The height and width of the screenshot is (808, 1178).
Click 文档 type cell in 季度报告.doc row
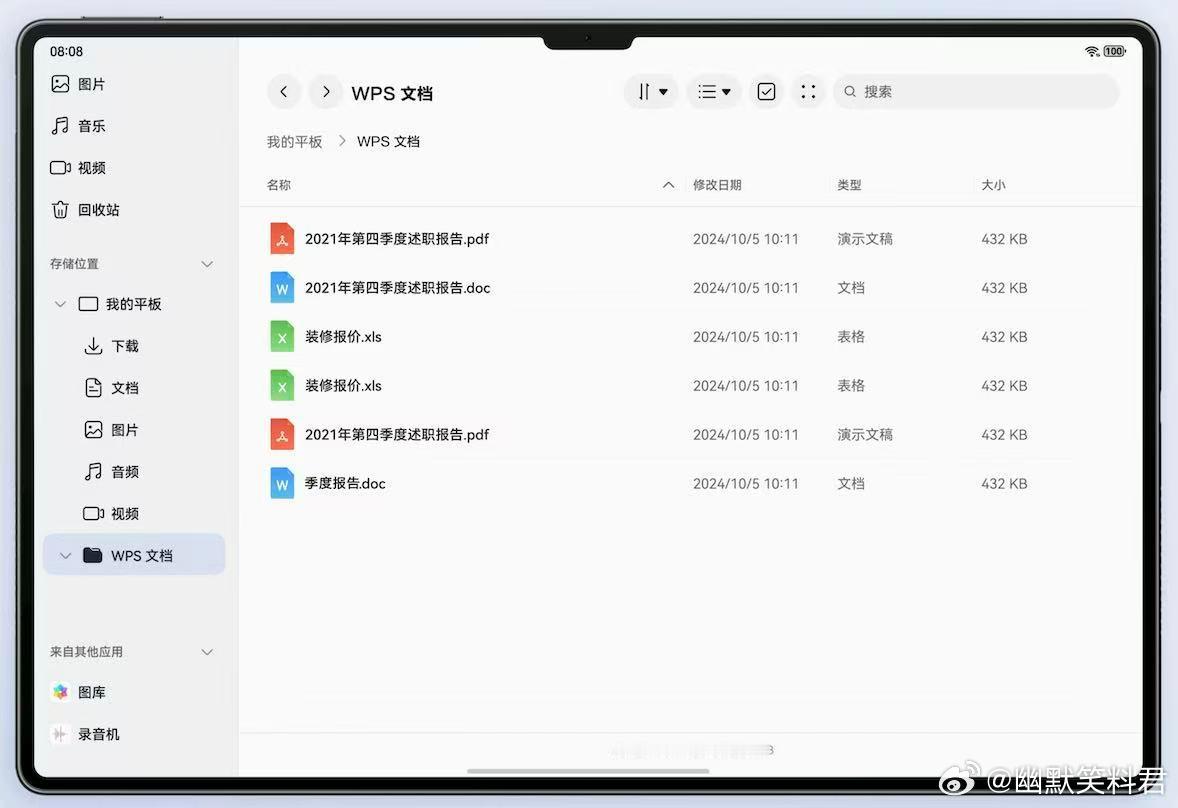point(851,484)
